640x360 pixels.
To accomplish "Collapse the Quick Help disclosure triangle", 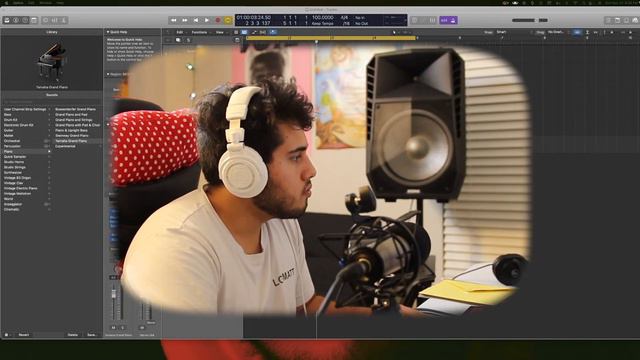I will click(x=108, y=32).
